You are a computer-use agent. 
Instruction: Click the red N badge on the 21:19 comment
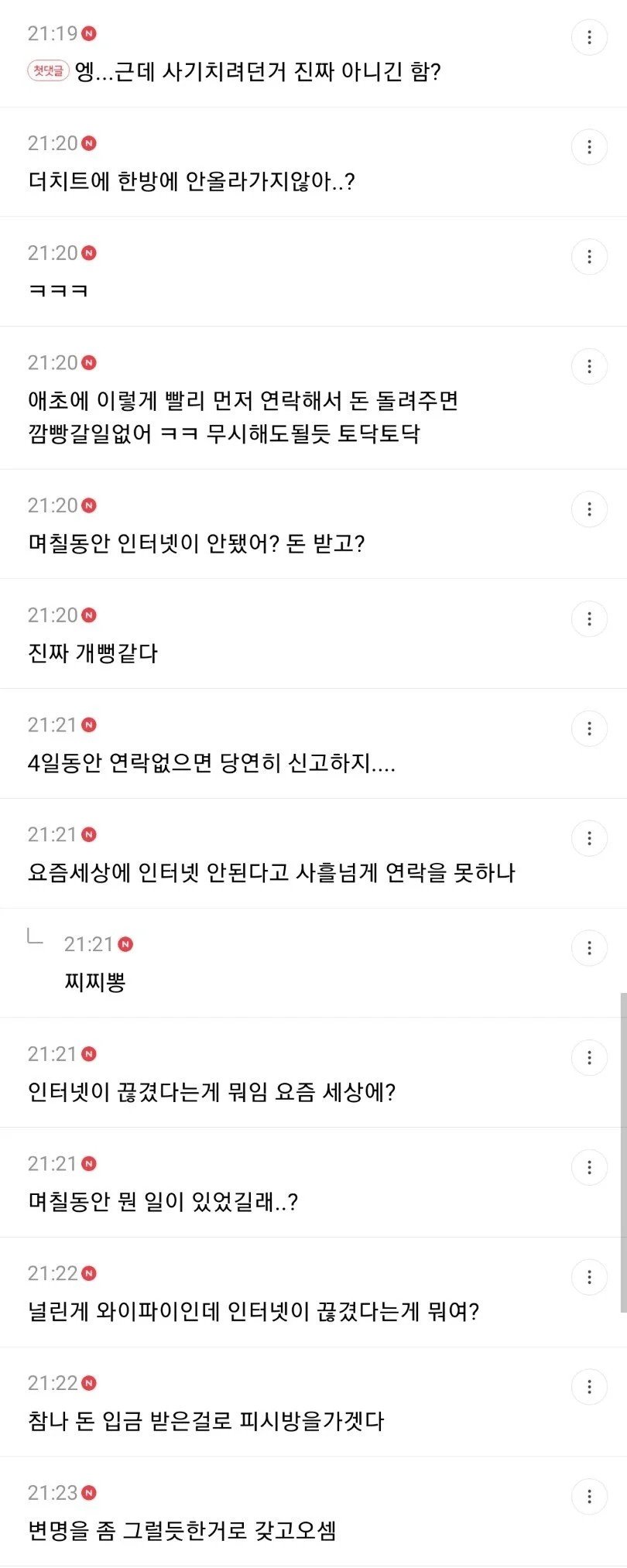point(89,34)
